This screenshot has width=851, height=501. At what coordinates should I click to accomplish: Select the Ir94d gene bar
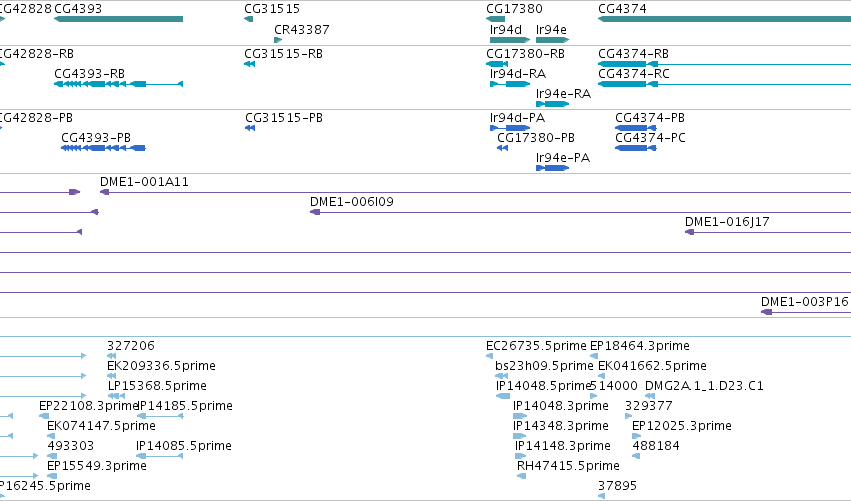click(510, 40)
